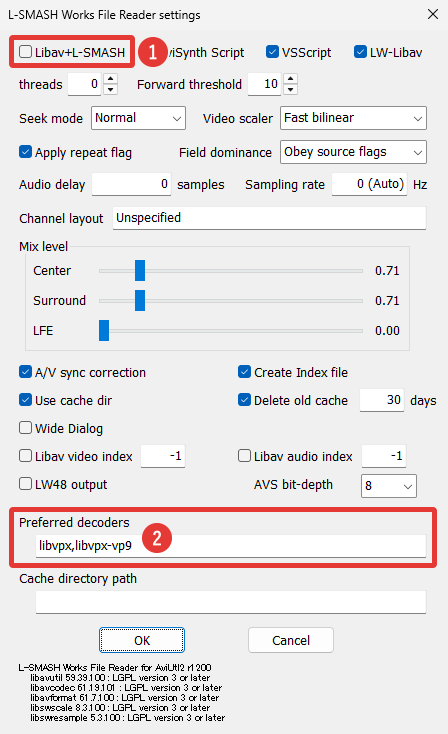Confirm settings with the OK button
This screenshot has height=734, width=448.
point(142,640)
